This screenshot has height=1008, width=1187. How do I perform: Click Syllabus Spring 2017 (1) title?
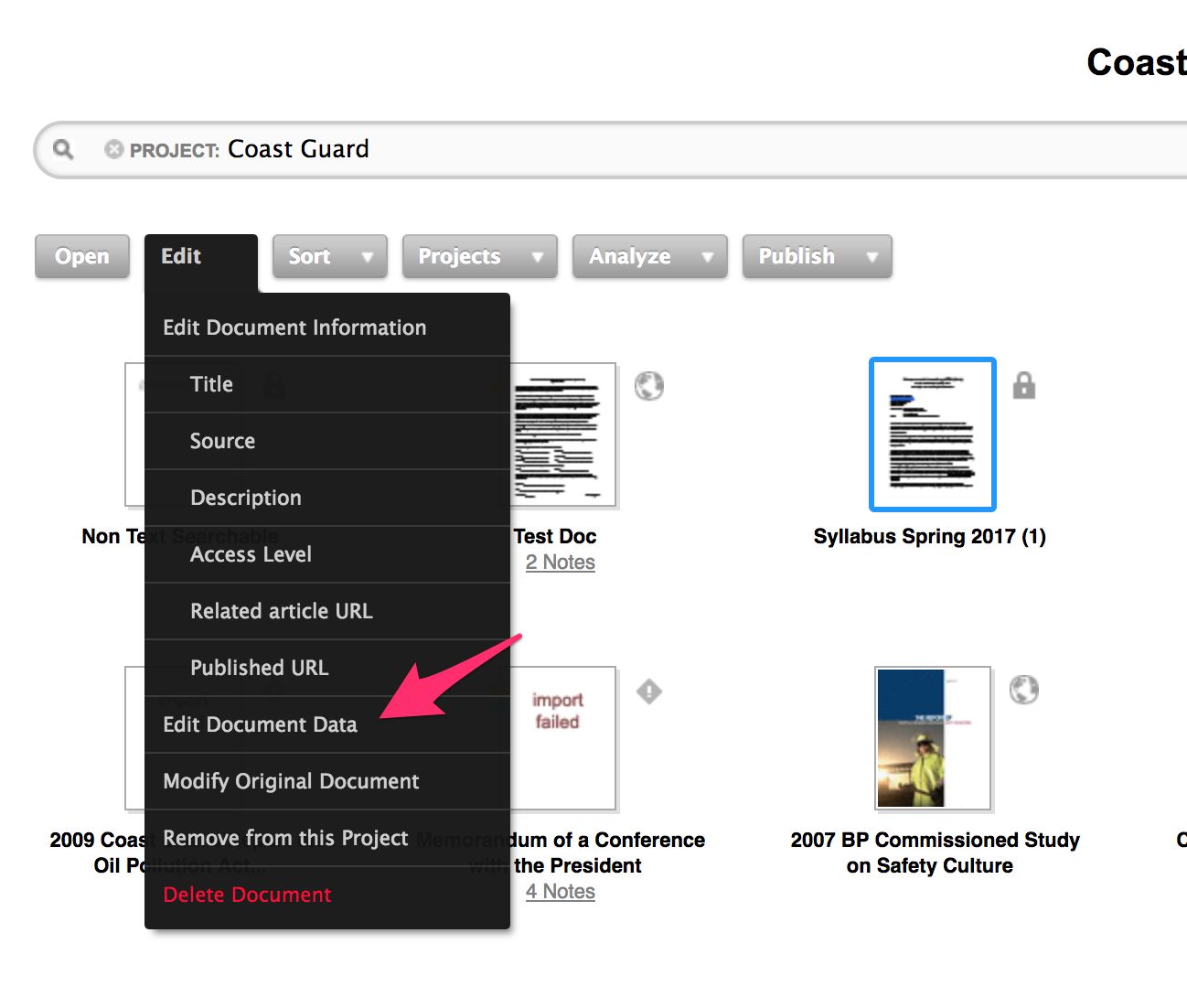point(930,536)
